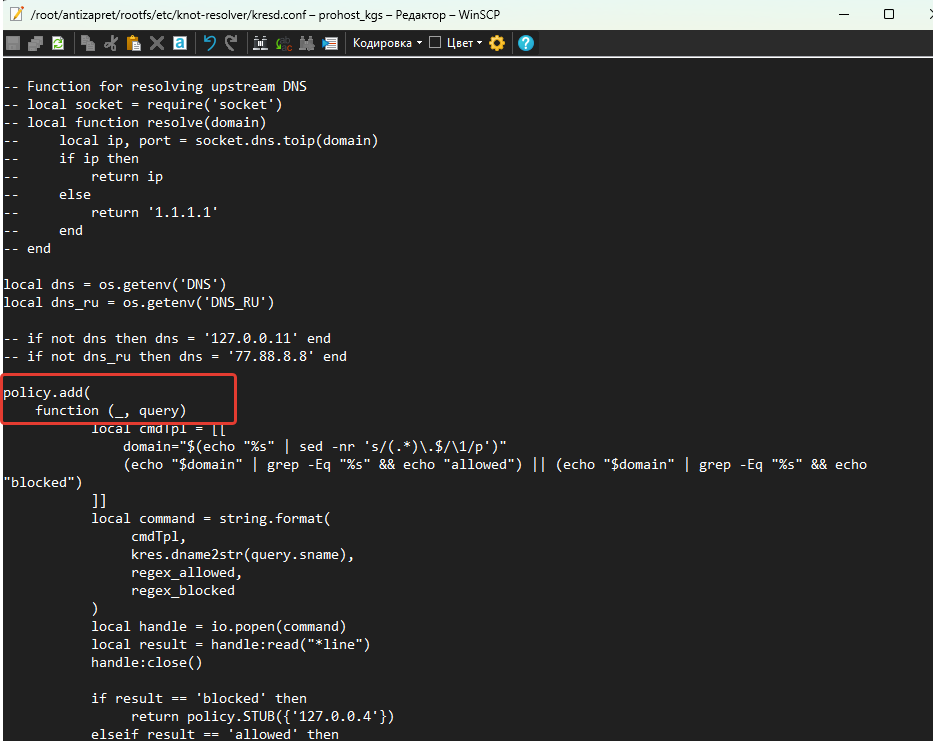Open the Replace text icon
The image size is (933, 741).
(x=284, y=43)
